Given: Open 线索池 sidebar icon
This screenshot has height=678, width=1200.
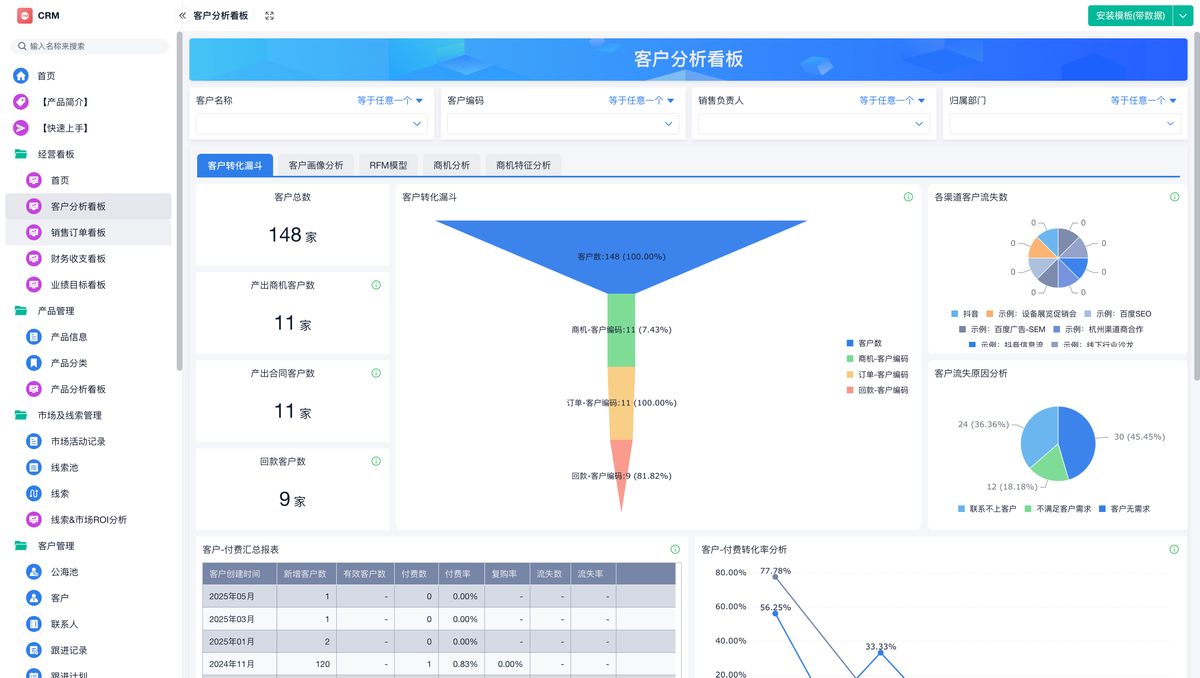Looking at the screenshot, I should click(34, 467).
